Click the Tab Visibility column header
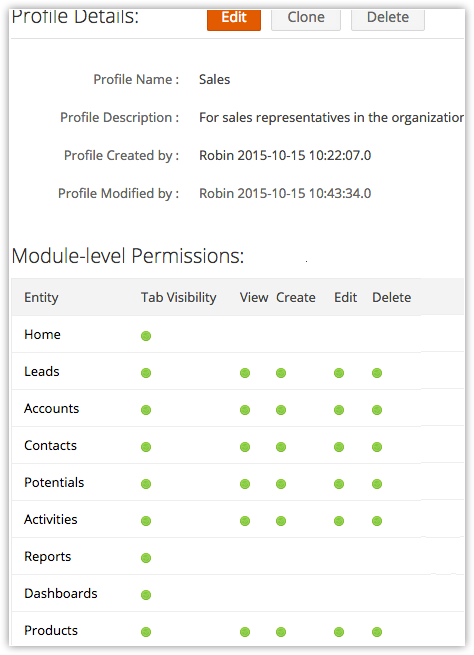Screen dimensions: 474x655 pyautogui.click(x=178, y=297)
